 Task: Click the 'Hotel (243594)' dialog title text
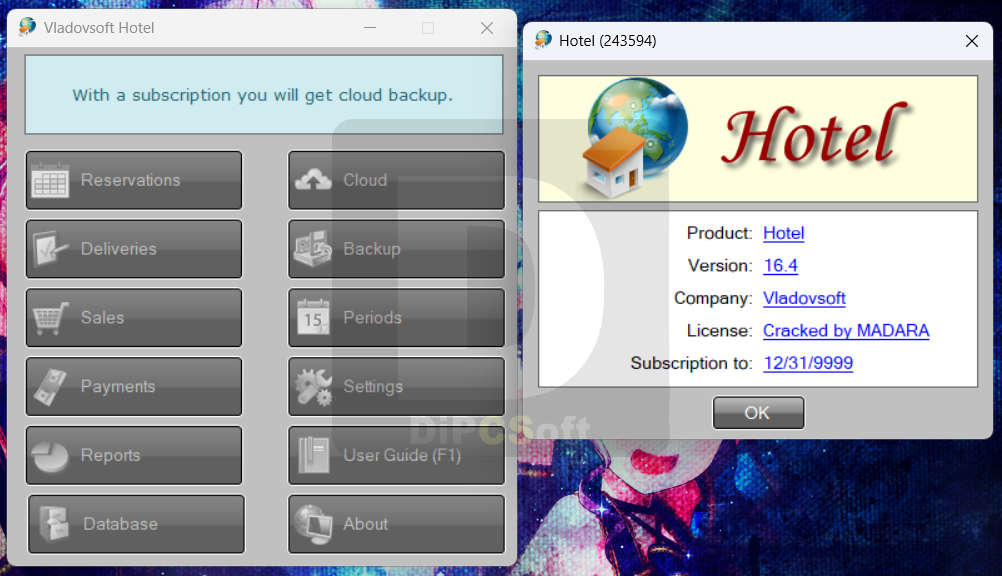click(608, 41)
